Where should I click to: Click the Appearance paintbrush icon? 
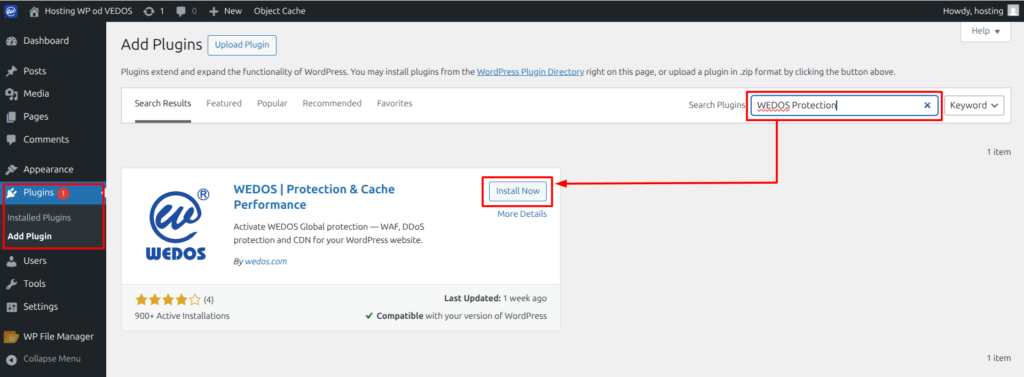pos(11,169)
